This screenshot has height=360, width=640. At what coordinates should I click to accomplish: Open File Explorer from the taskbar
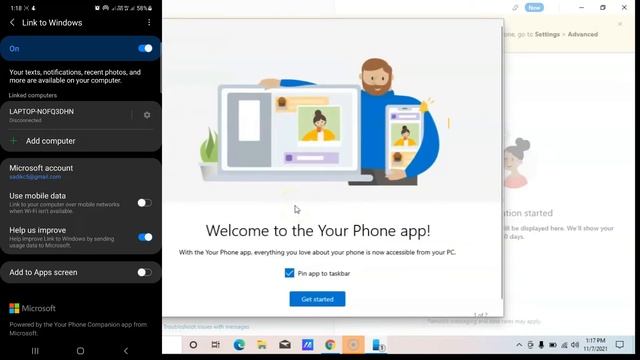click(262, 345)
